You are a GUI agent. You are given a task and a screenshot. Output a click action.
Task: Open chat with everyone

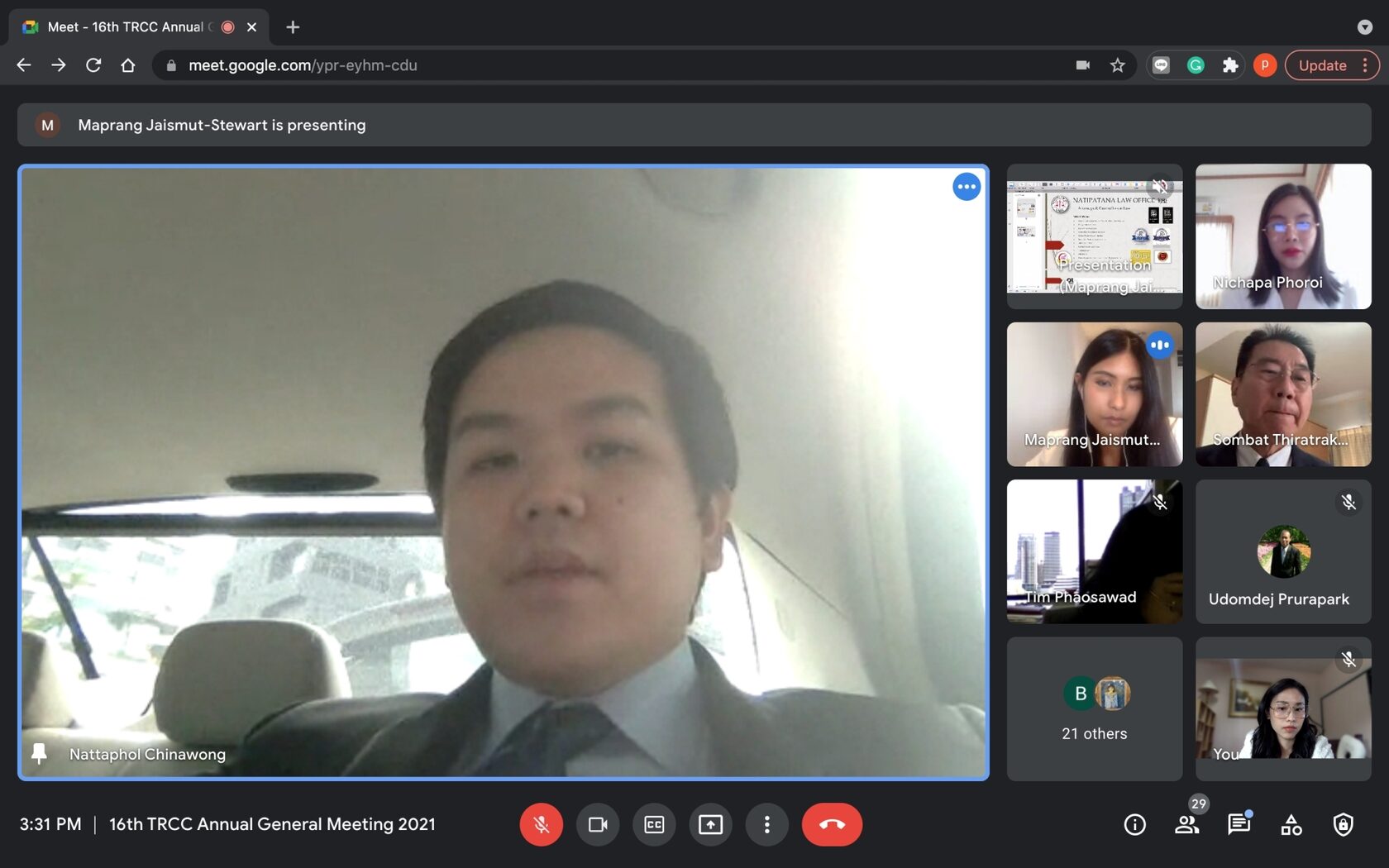click(1239, 824)
